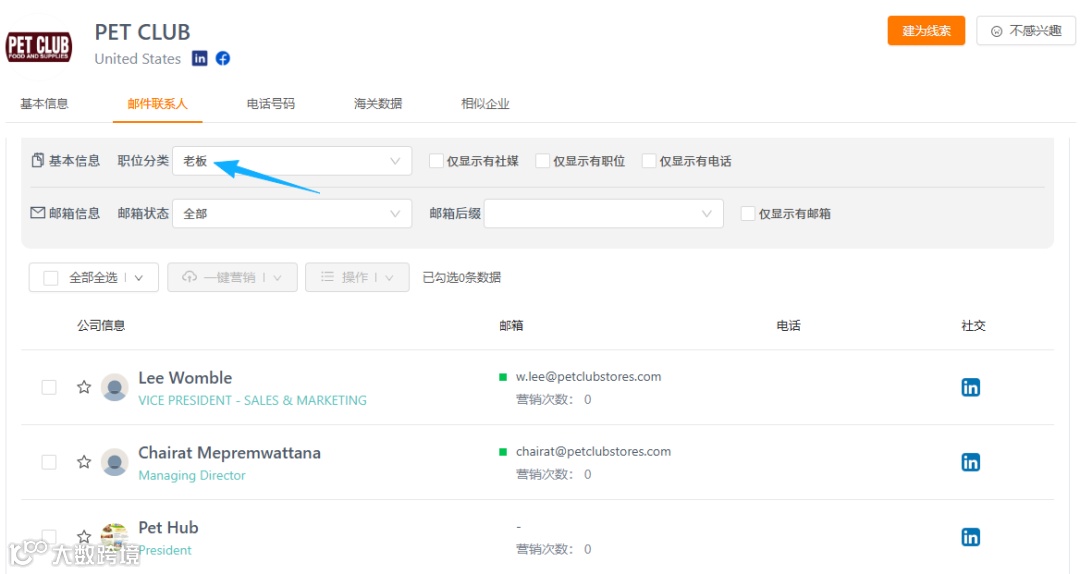This screenshot has height=574, width=1080.
Task: Open PET CLUB LinkedIn page icon
Action: (x=199, y=59)
